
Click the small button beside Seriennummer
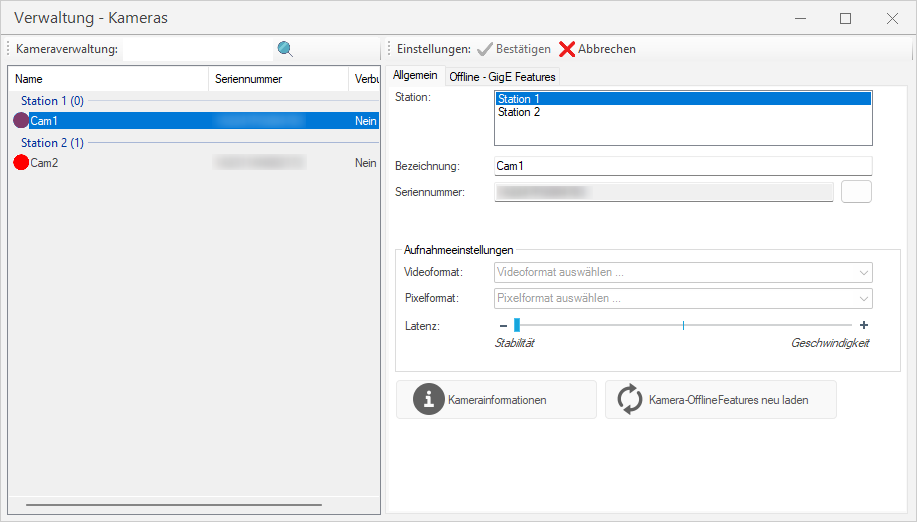tap(856, 191)
